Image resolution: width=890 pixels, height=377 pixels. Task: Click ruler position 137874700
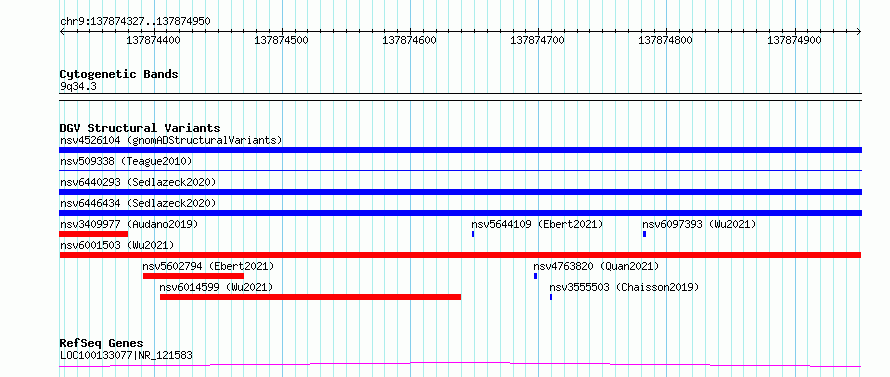point(538,40)
